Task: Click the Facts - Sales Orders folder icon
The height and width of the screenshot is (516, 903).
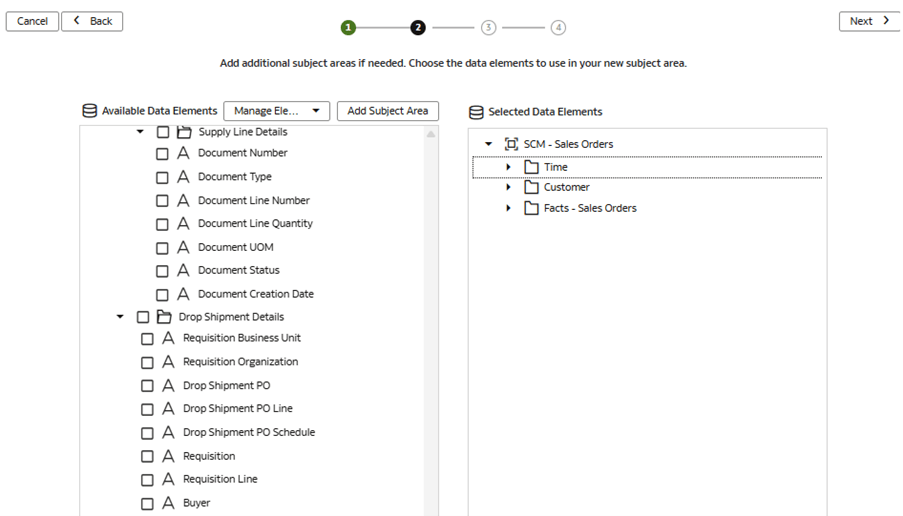Action: [x=531, y=208]
